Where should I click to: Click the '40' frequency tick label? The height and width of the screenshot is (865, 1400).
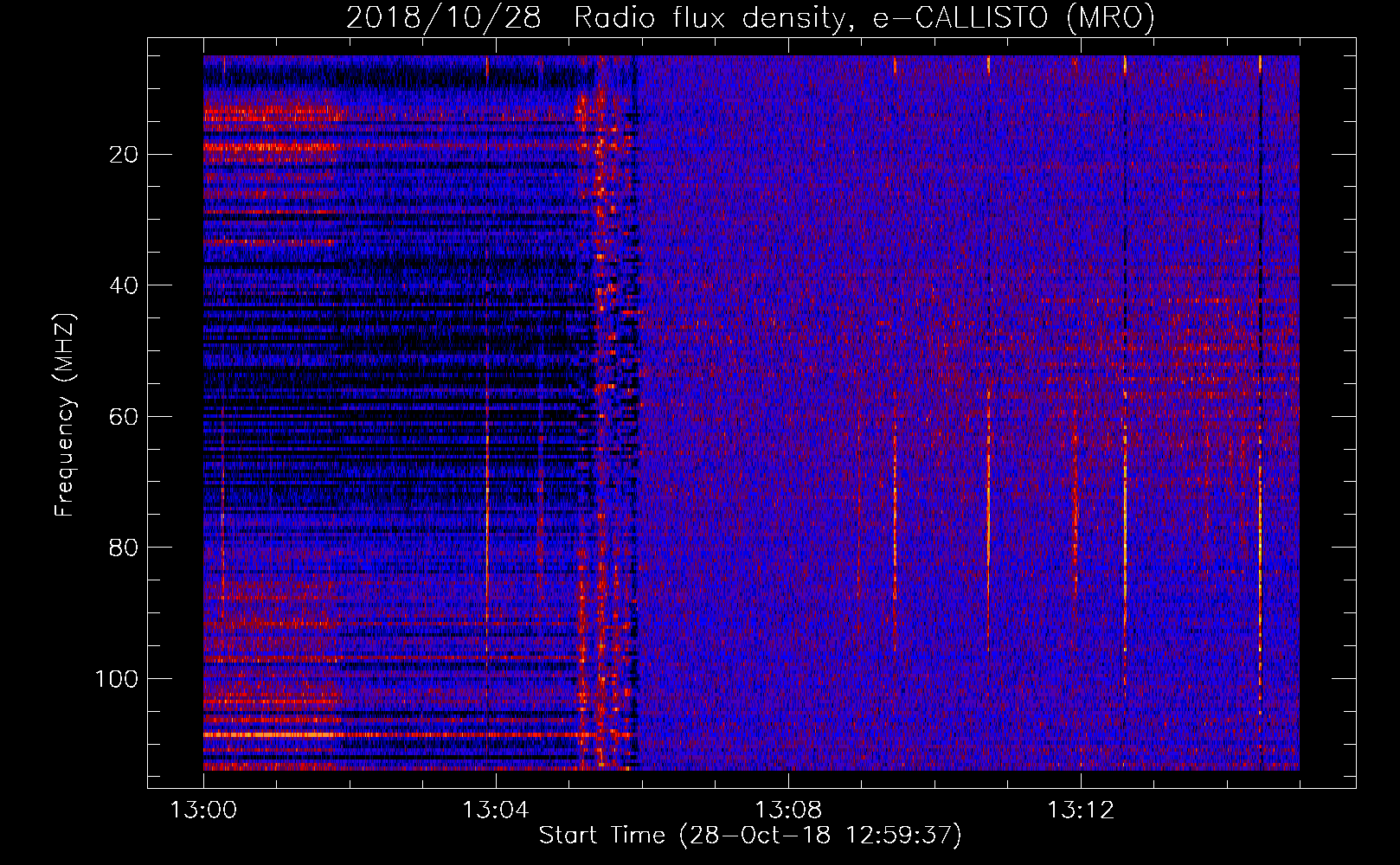tap(124, 285)
